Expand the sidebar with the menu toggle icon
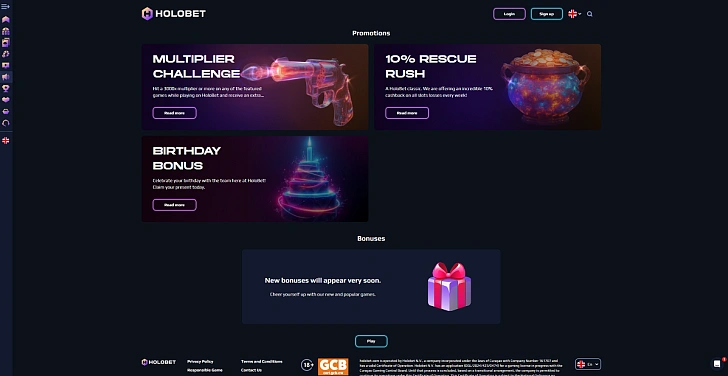The width and height of the screenshot is (728, 376). (x=6, y=6)
